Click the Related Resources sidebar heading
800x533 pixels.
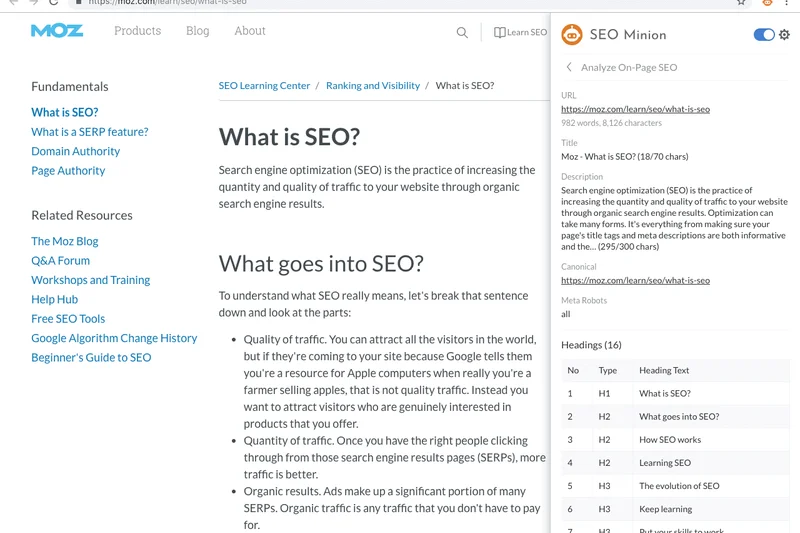[82, 215]
